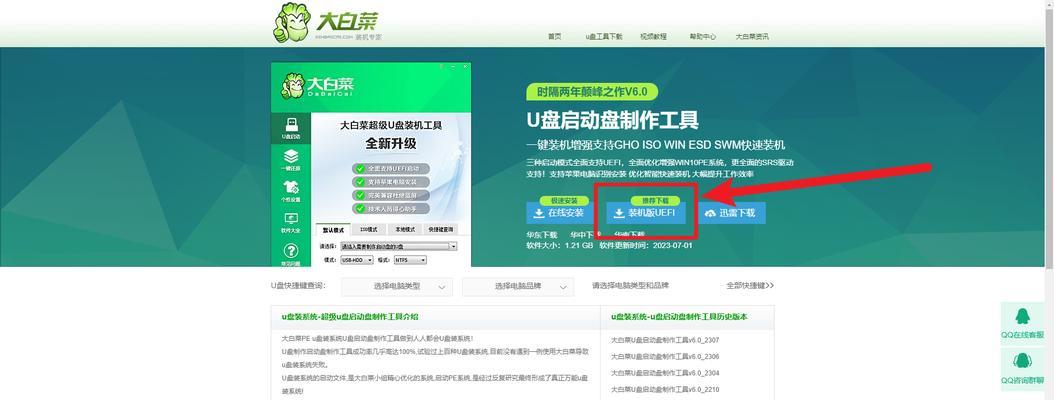Expand the 选择电脑类型 dropdown
1054x400 pixels.
[397, 286]
